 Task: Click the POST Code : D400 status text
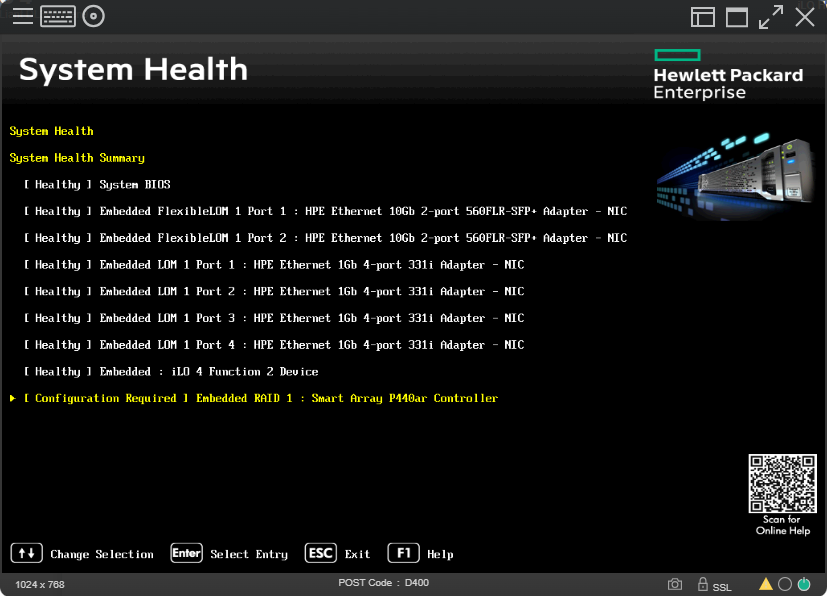pos(383,583)
